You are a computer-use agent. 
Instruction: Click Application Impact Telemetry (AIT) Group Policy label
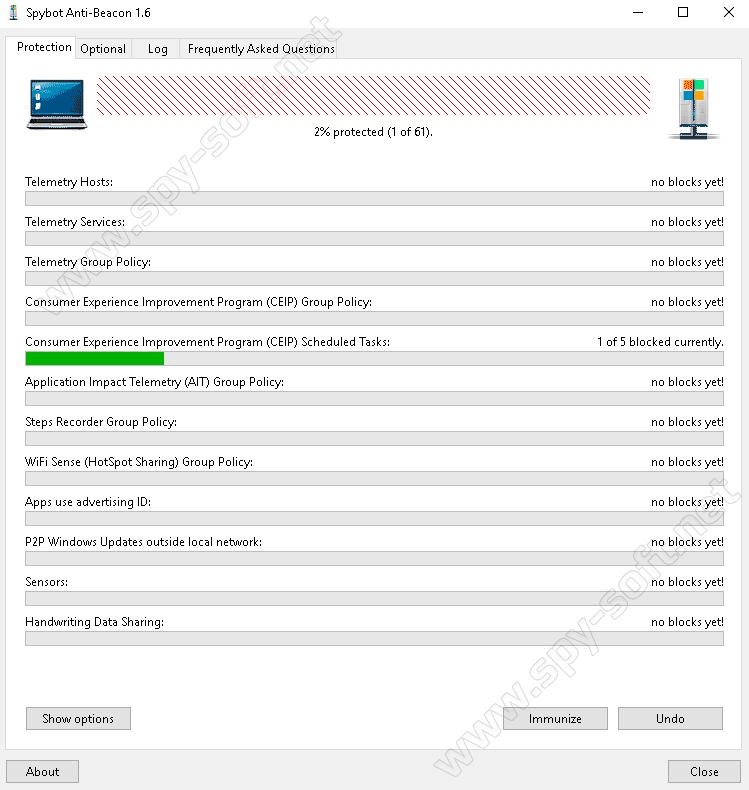tap(155, 382)
